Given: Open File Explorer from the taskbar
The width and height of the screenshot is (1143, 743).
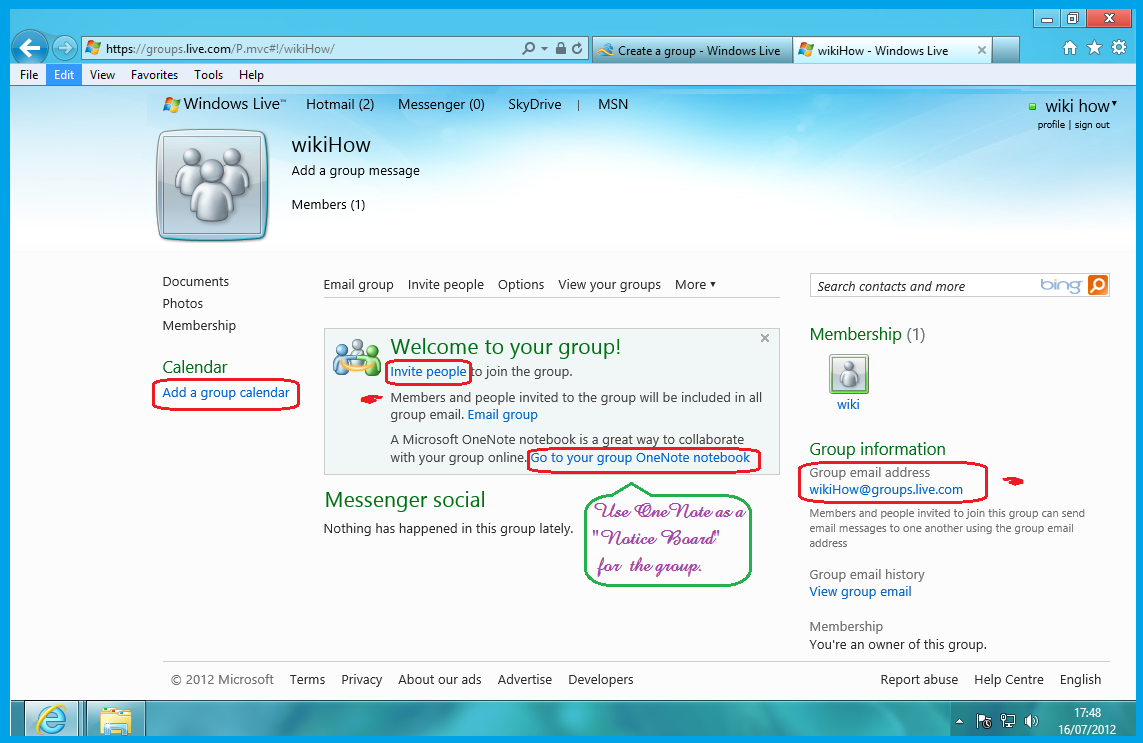Looking at the screenshot, I should 116,720.
